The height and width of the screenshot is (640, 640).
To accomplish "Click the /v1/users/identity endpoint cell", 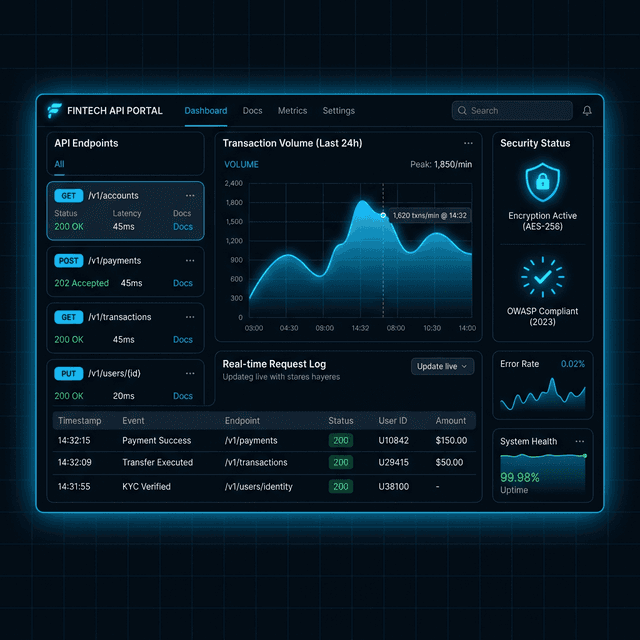I will tap(258, 487).
